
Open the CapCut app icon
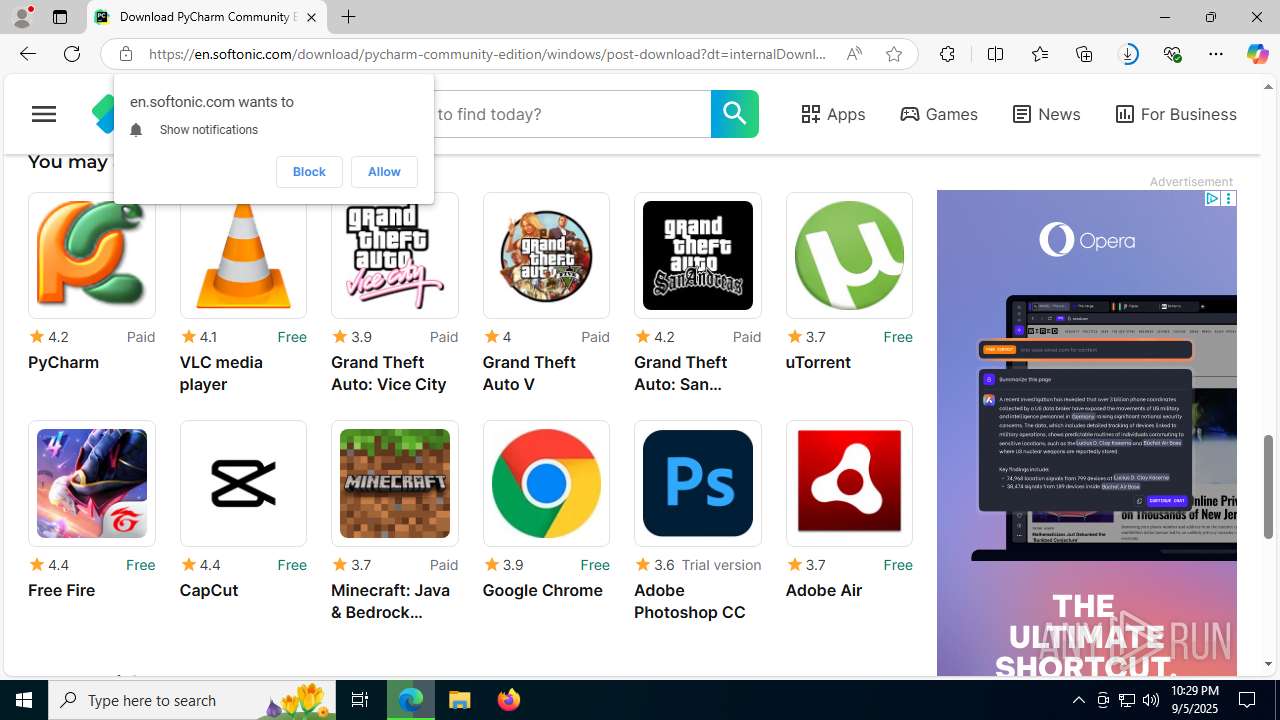coord(243,483)
